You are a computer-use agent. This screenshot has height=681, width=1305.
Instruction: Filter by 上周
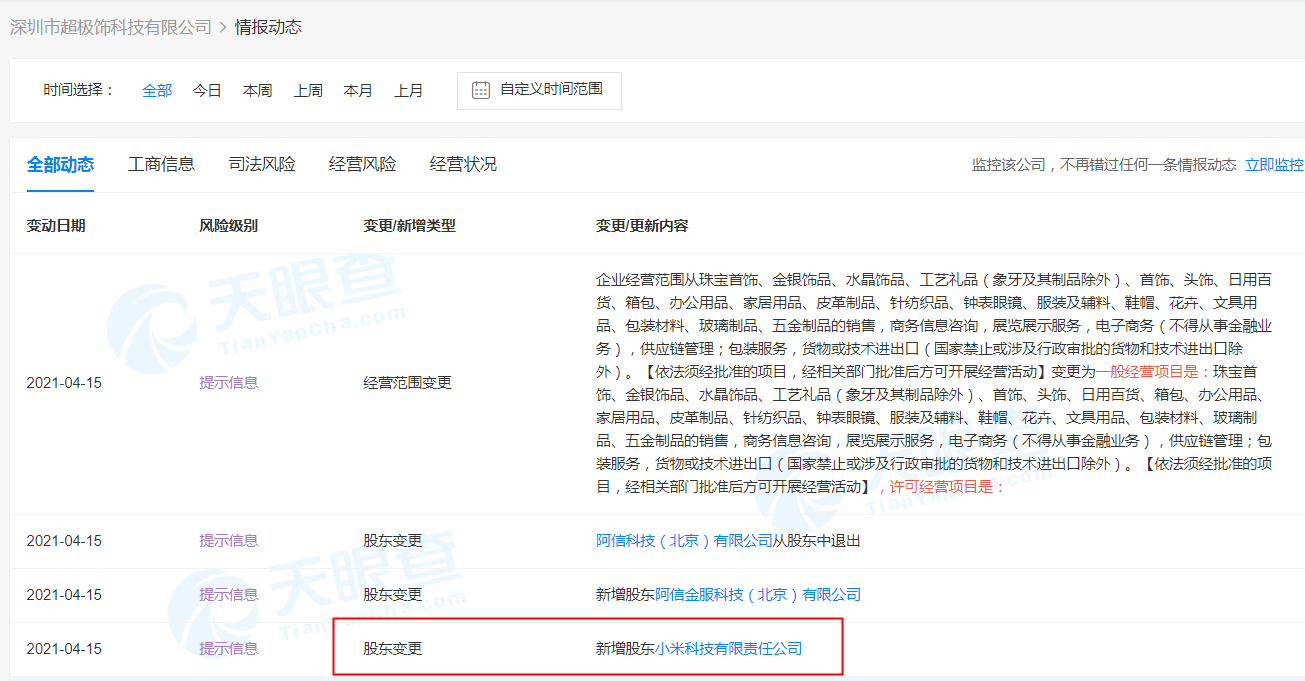308,90
